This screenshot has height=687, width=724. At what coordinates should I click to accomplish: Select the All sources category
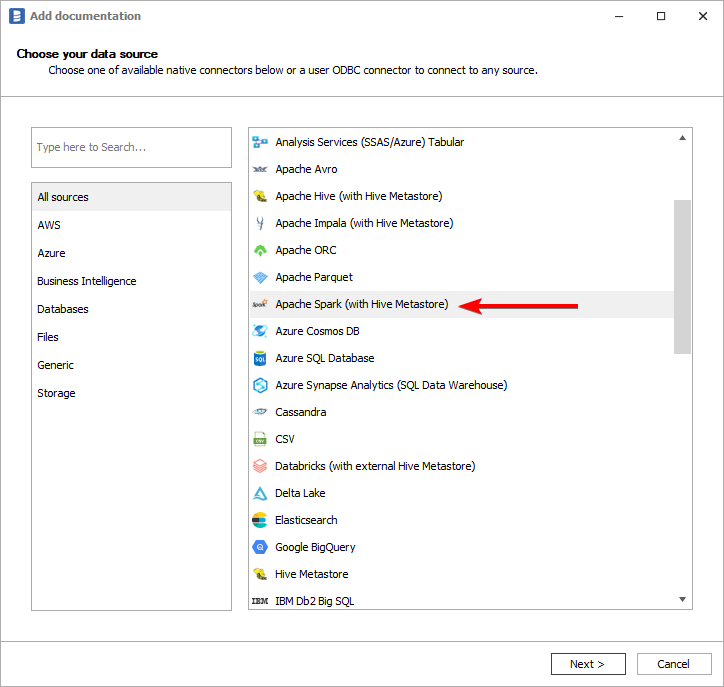[x=131, y=197]
